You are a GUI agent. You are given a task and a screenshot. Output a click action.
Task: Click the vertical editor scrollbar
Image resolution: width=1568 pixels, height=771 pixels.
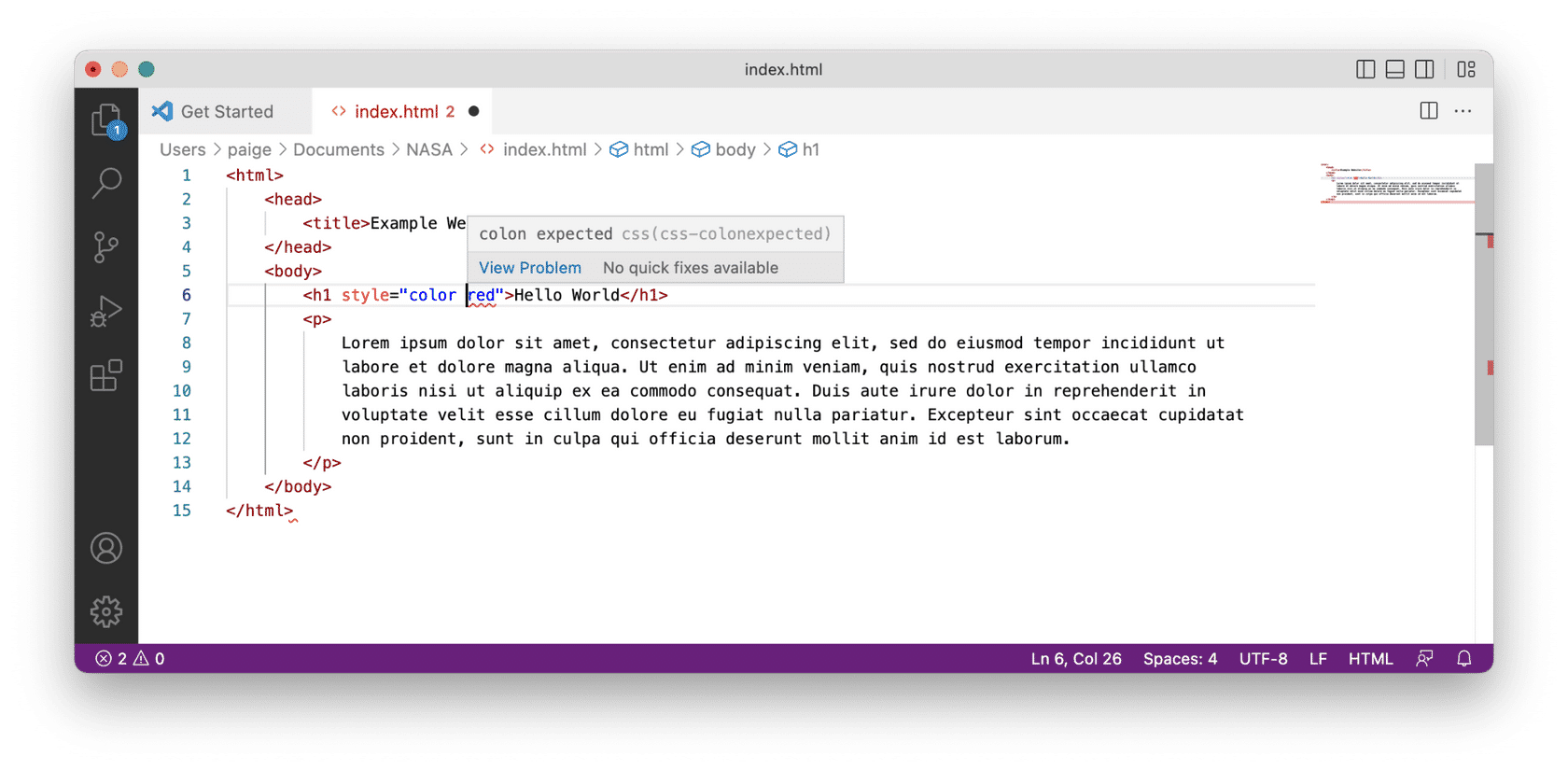point(1484,304)
